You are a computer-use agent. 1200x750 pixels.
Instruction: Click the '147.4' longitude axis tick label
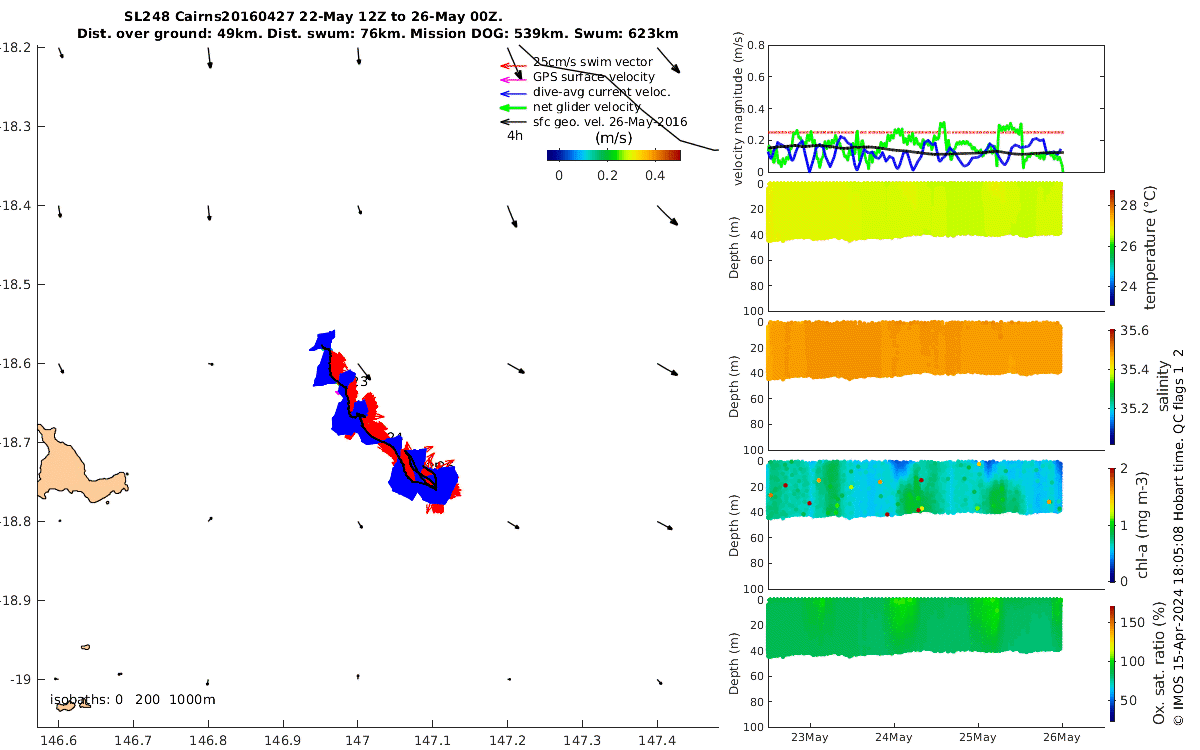tap(657, 740)
